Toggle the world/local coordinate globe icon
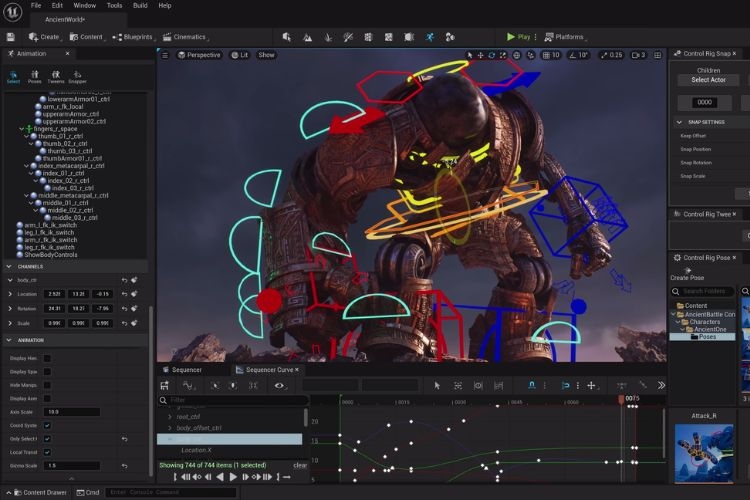 pos(517,55)
